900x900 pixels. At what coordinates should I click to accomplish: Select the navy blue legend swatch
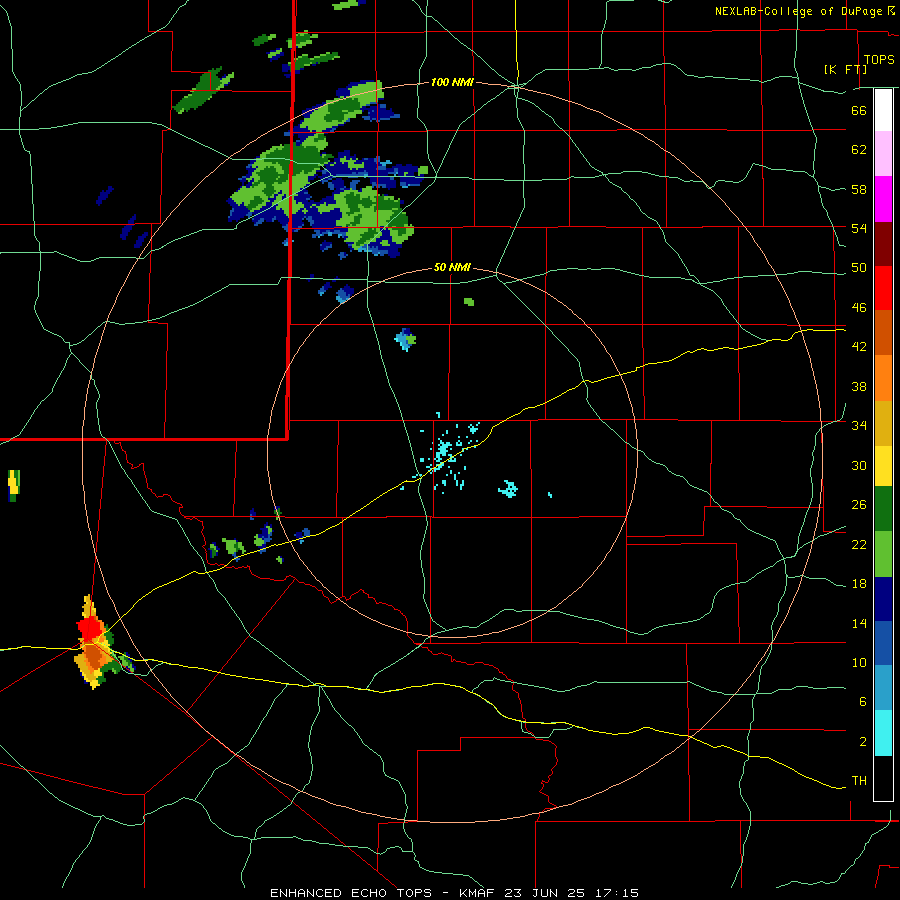(883, 599)
